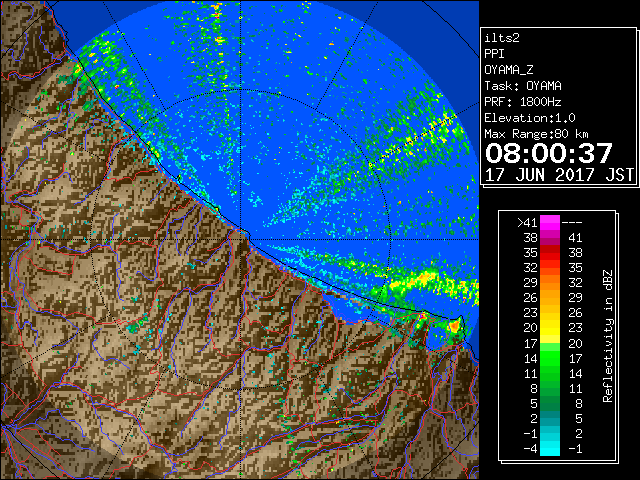Click the Task: OYAMA text

point(523,86)
